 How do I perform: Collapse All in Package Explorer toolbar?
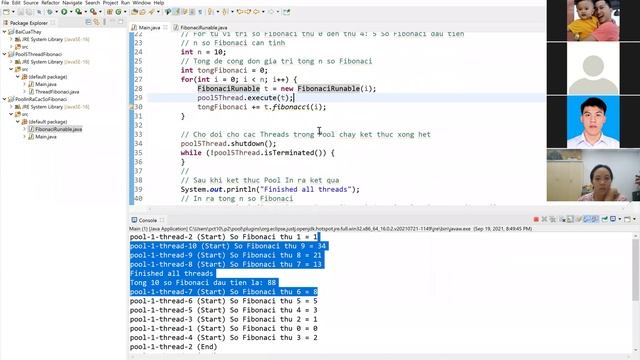88,22
